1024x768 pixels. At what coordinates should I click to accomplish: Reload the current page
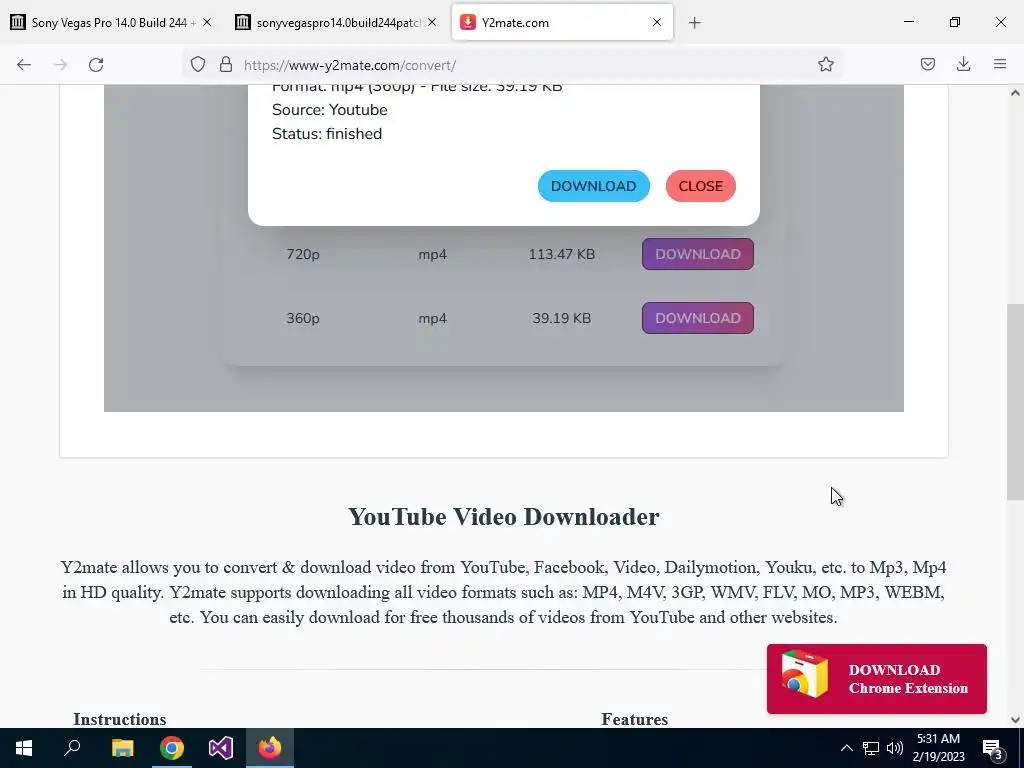click(x=96, y=65)
